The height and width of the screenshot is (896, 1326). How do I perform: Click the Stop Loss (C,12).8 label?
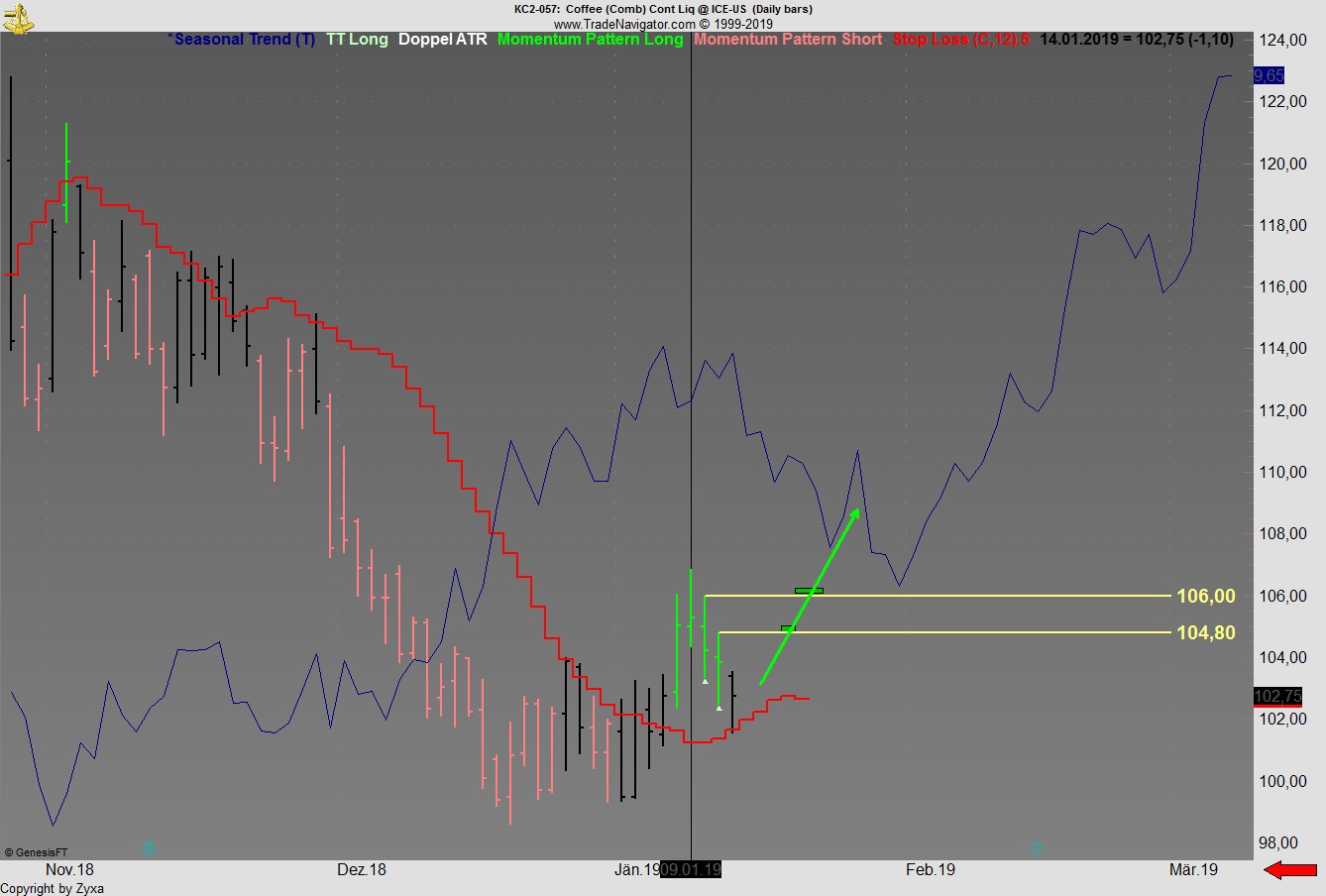(x=960, y=40)
